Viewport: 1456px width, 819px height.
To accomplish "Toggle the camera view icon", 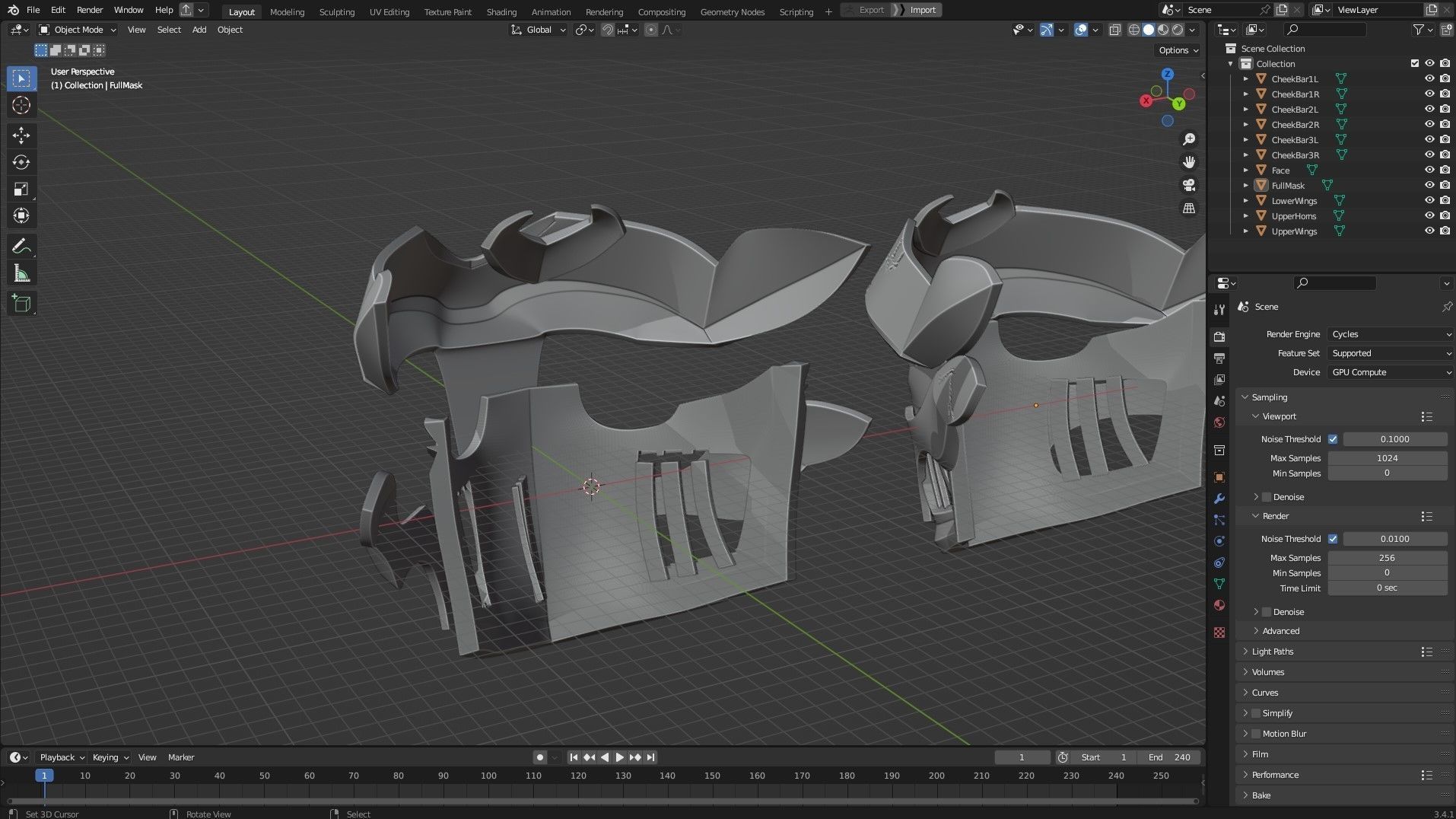I will [1188, 185].
